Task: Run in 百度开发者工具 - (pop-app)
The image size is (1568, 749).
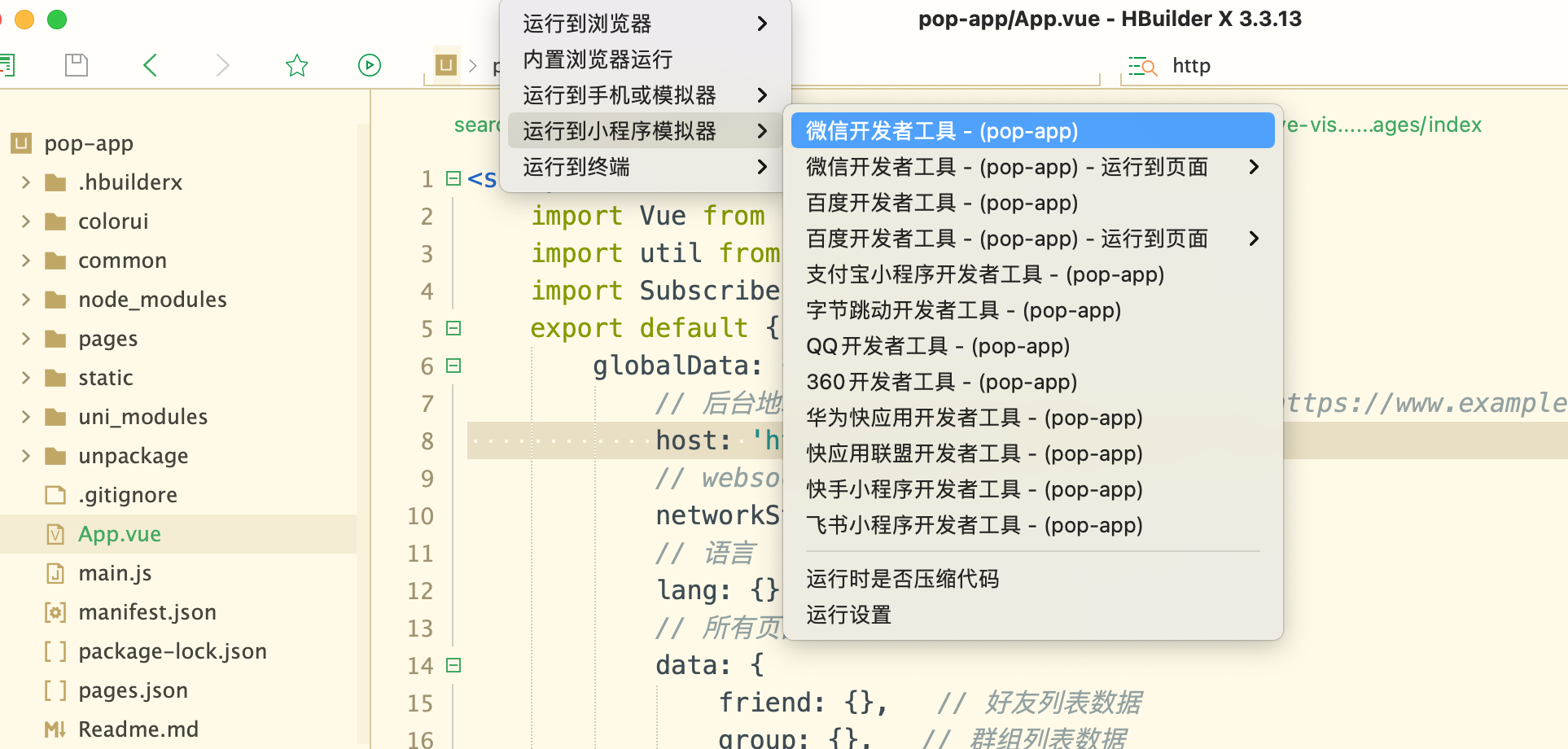Action: pos(1032,203)
